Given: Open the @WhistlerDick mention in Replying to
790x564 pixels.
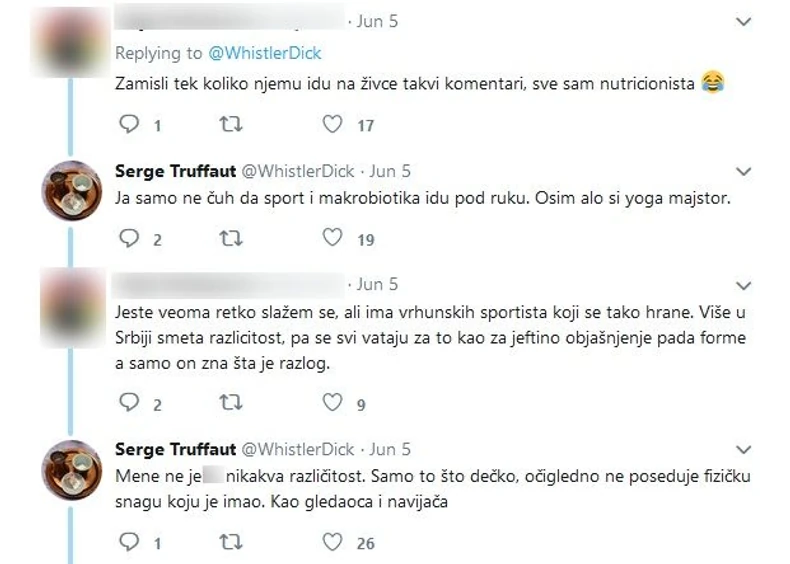Looking at the screenshot, I should [x=264, y=53].
